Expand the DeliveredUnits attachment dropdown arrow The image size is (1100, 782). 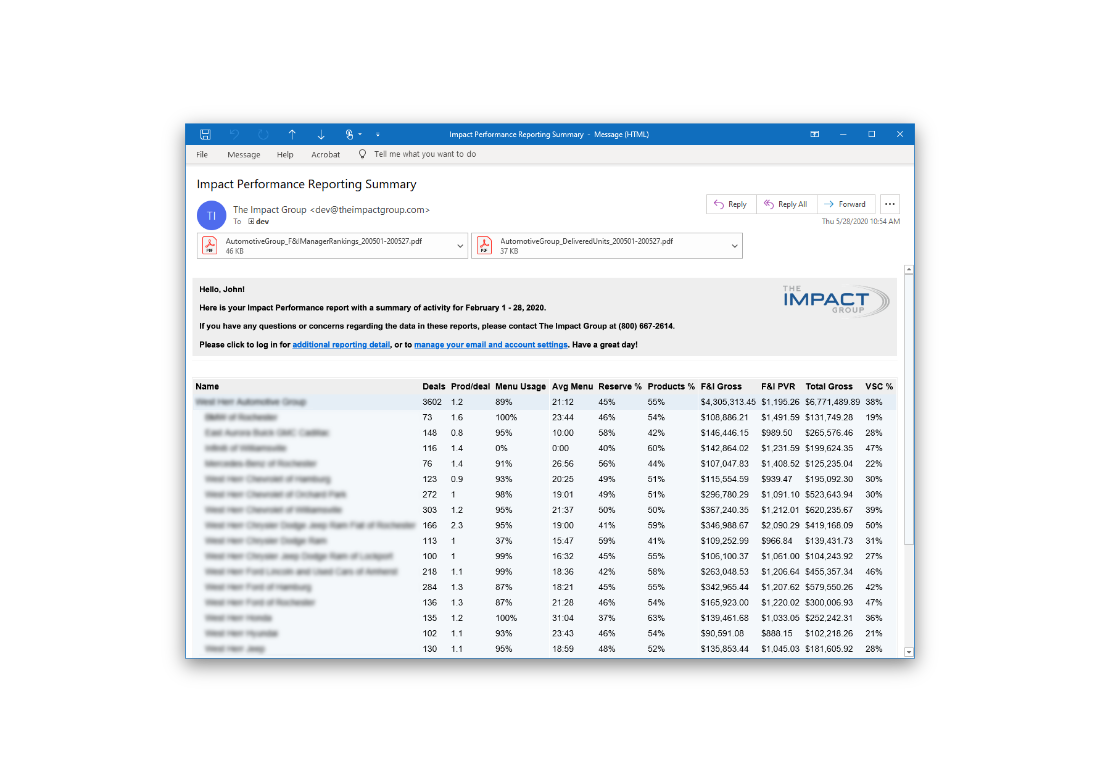click(x=735, y=246)
